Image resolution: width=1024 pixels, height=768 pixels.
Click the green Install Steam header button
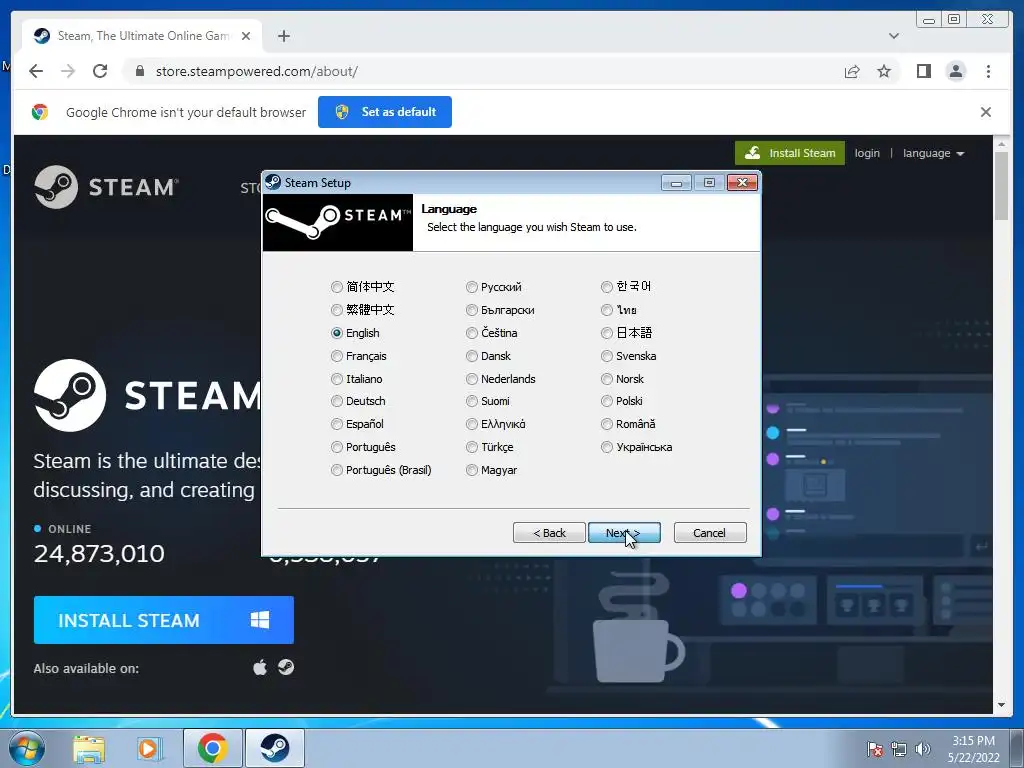pos(790,153)
